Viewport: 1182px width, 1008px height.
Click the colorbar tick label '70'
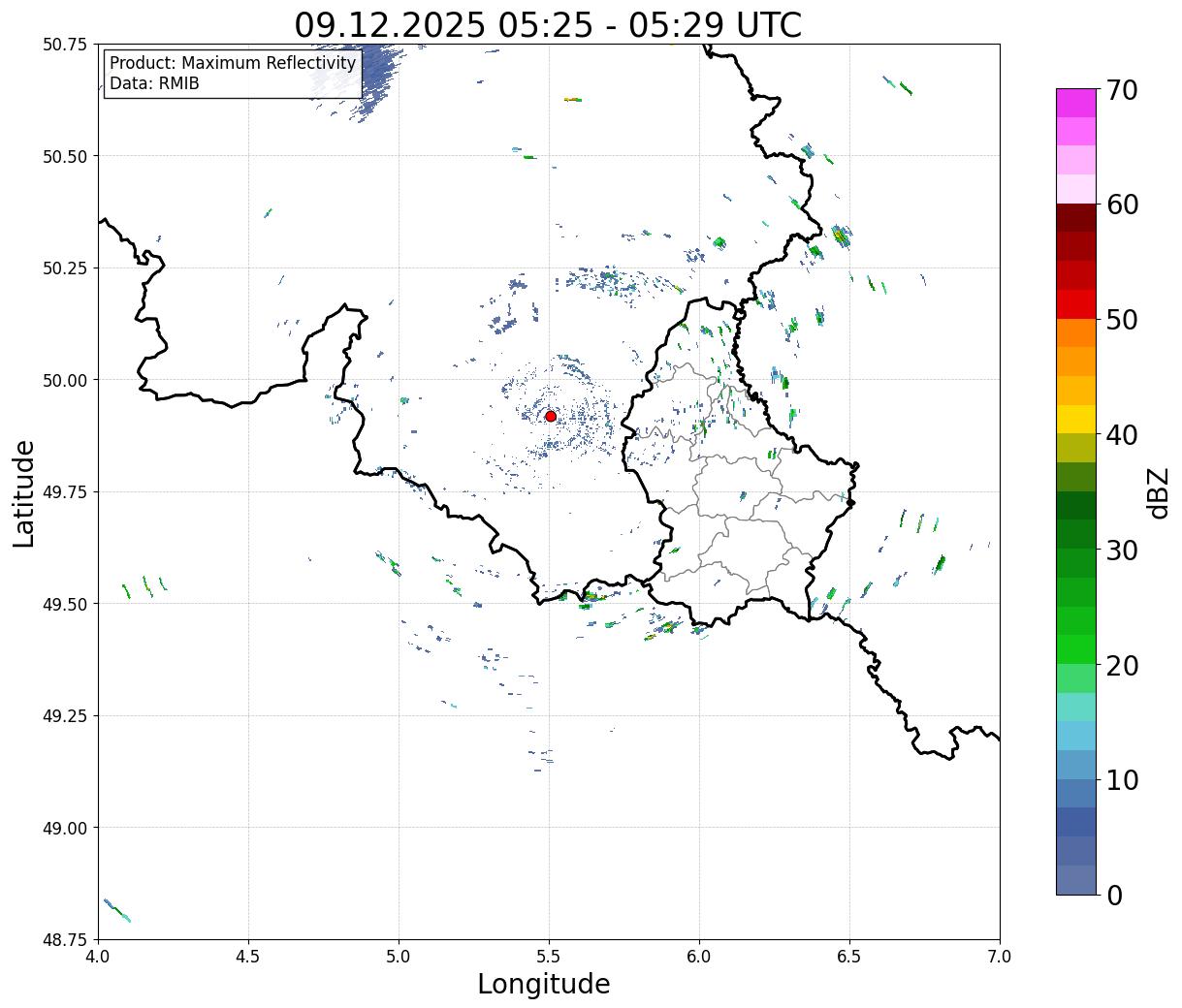(x=1122, y=90)
